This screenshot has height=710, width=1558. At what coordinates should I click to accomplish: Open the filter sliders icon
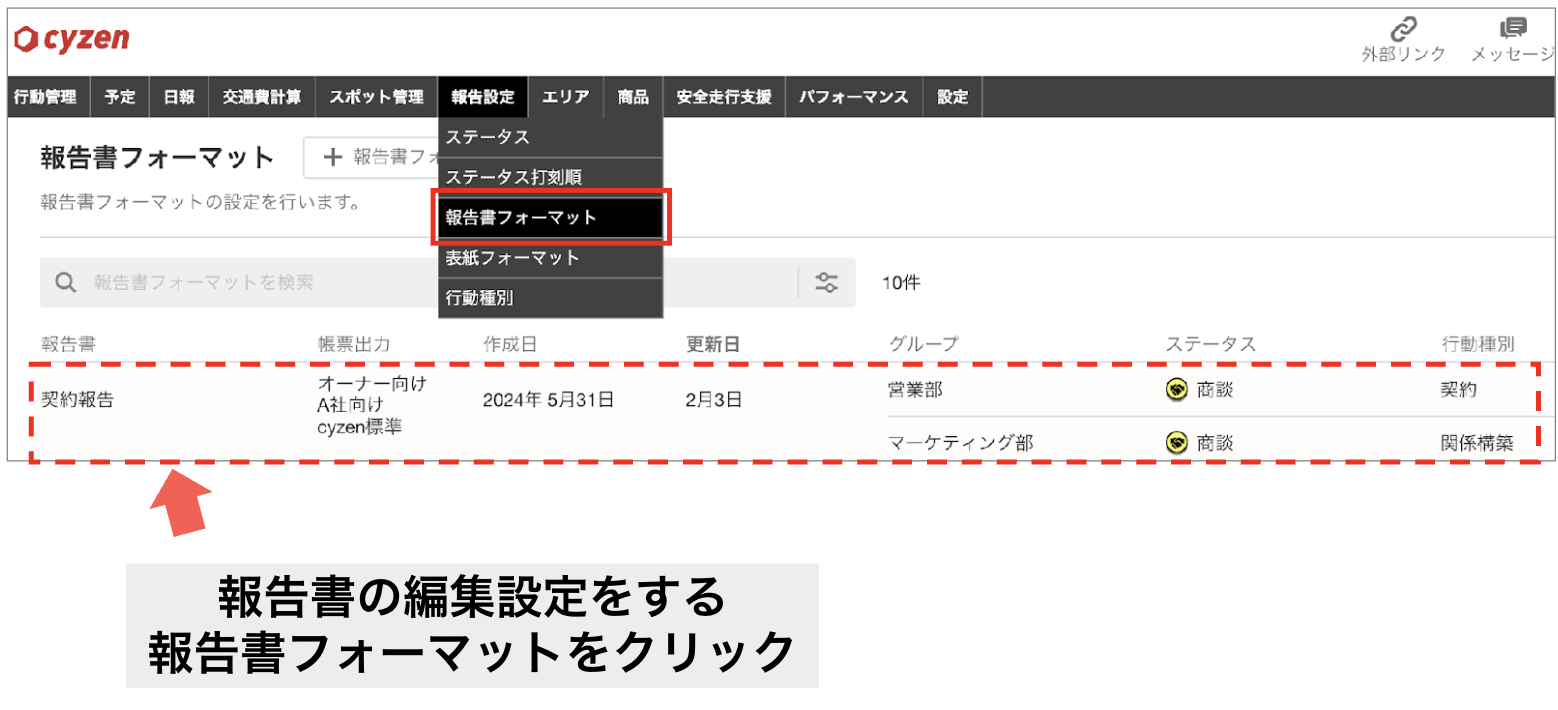coord(826,283)
